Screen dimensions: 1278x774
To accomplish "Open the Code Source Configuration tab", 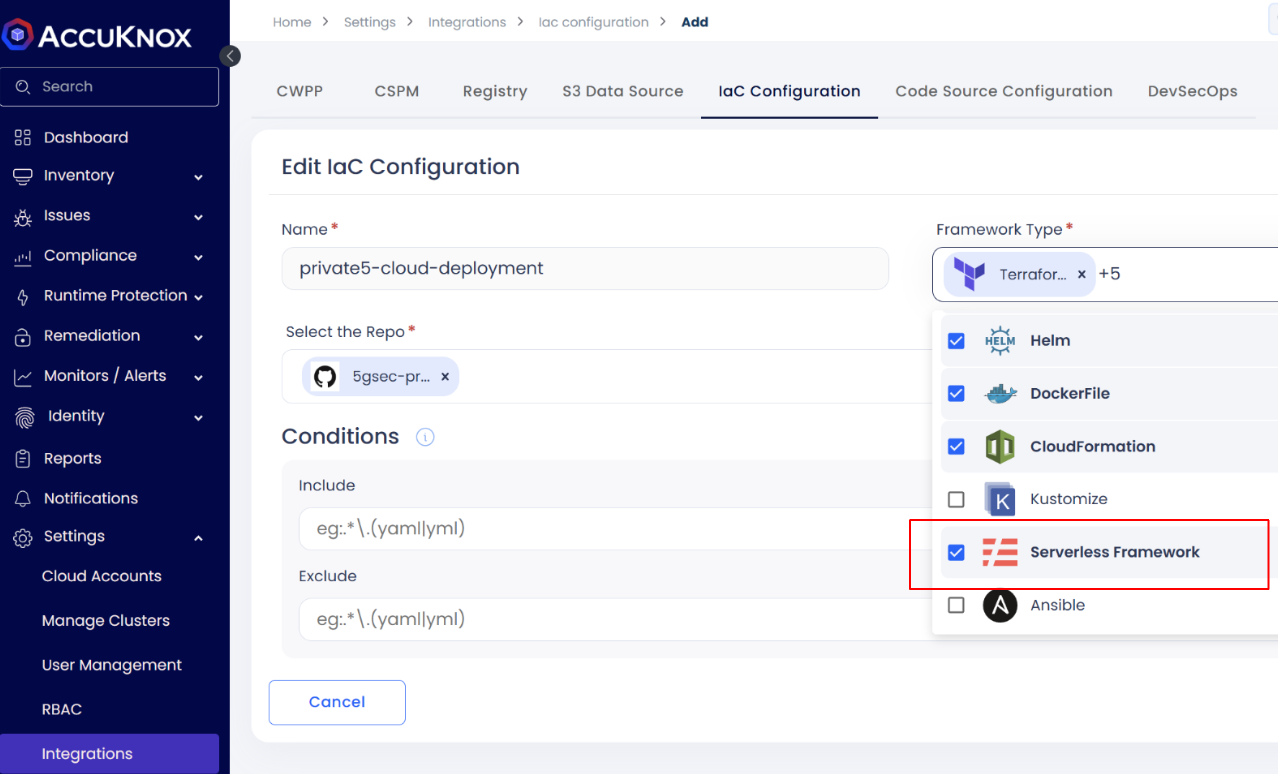I will pyautogui.click(x=1004, y=91).
